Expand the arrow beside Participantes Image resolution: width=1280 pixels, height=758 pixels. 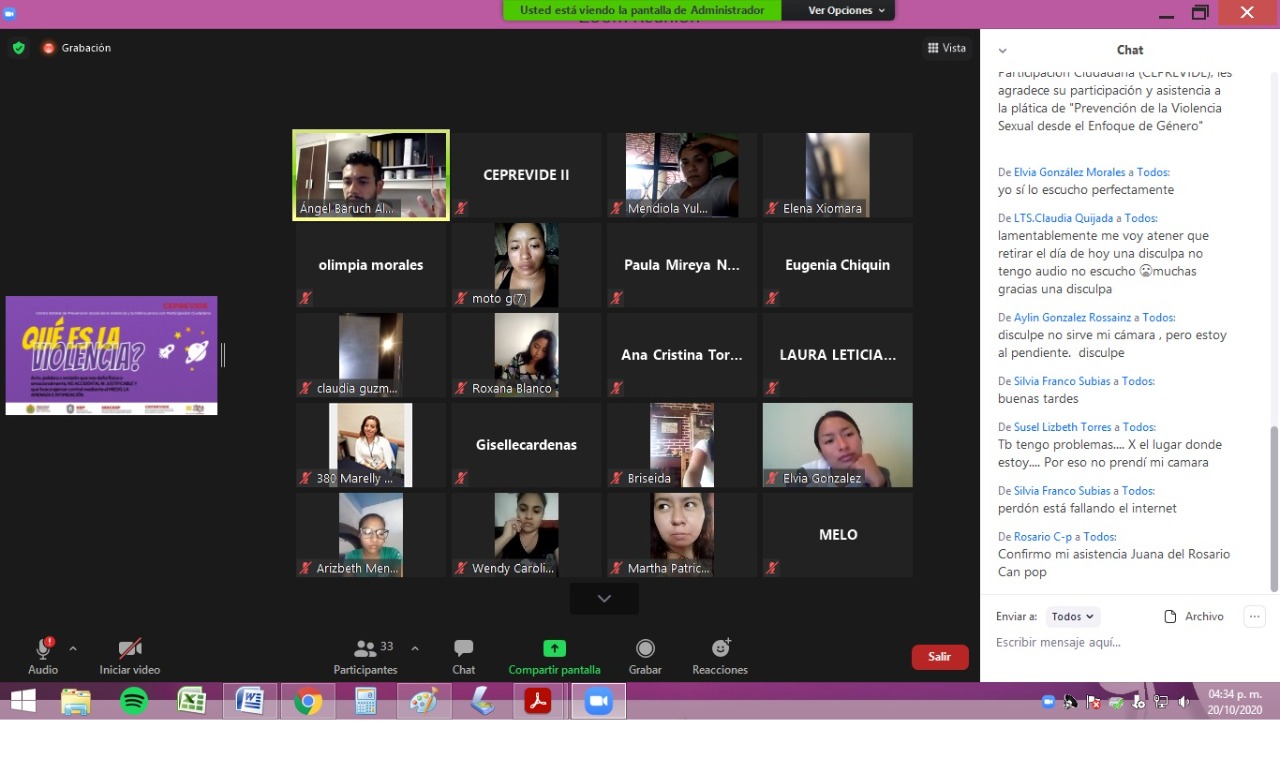click(415, 648)
